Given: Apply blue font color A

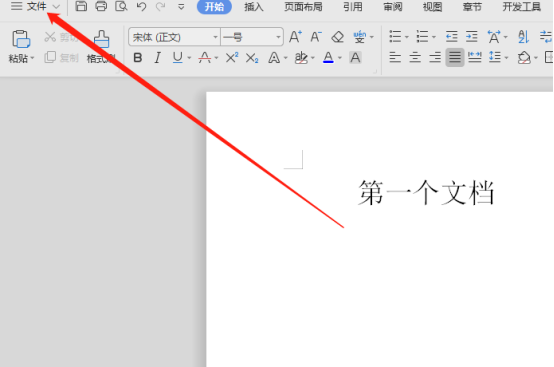Looking at the screenshot, I should tap(328, 58).
